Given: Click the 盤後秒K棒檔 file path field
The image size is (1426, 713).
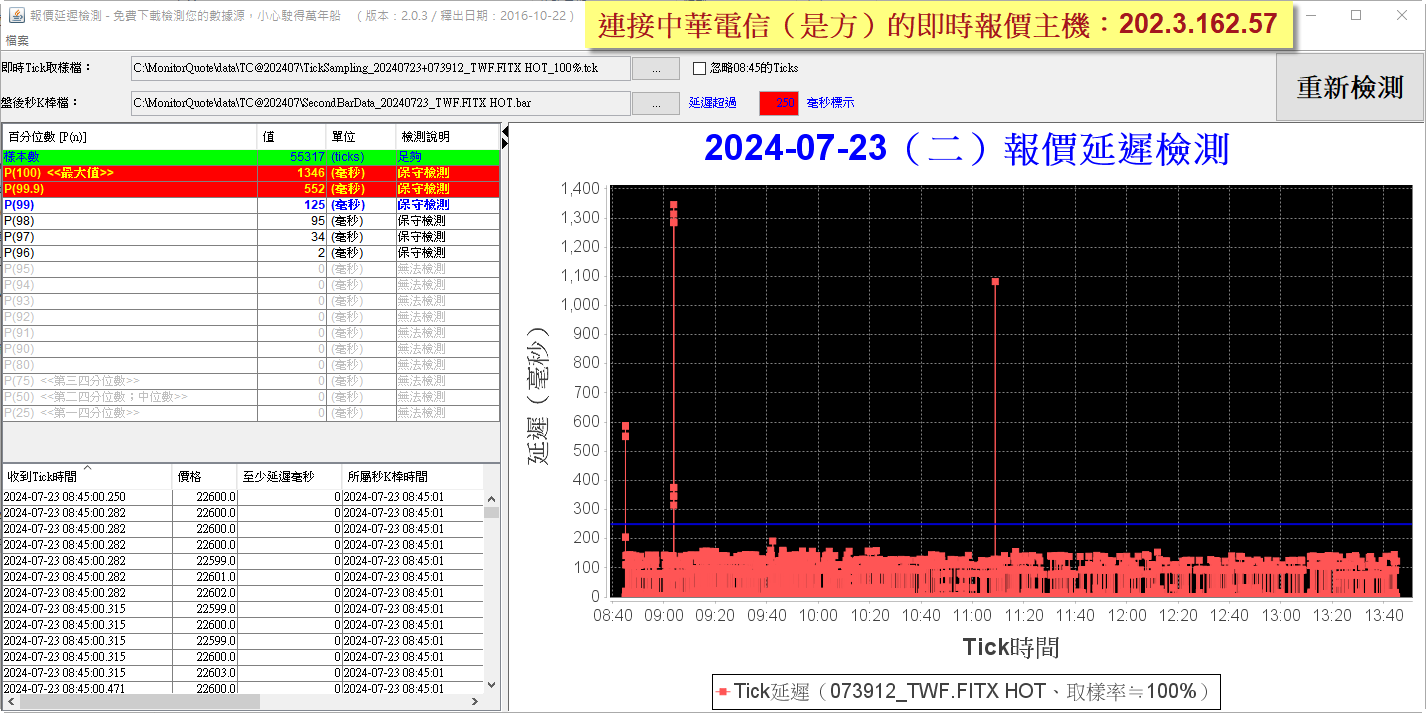Looking at the screenshot, I should click(x=381, y=103).
